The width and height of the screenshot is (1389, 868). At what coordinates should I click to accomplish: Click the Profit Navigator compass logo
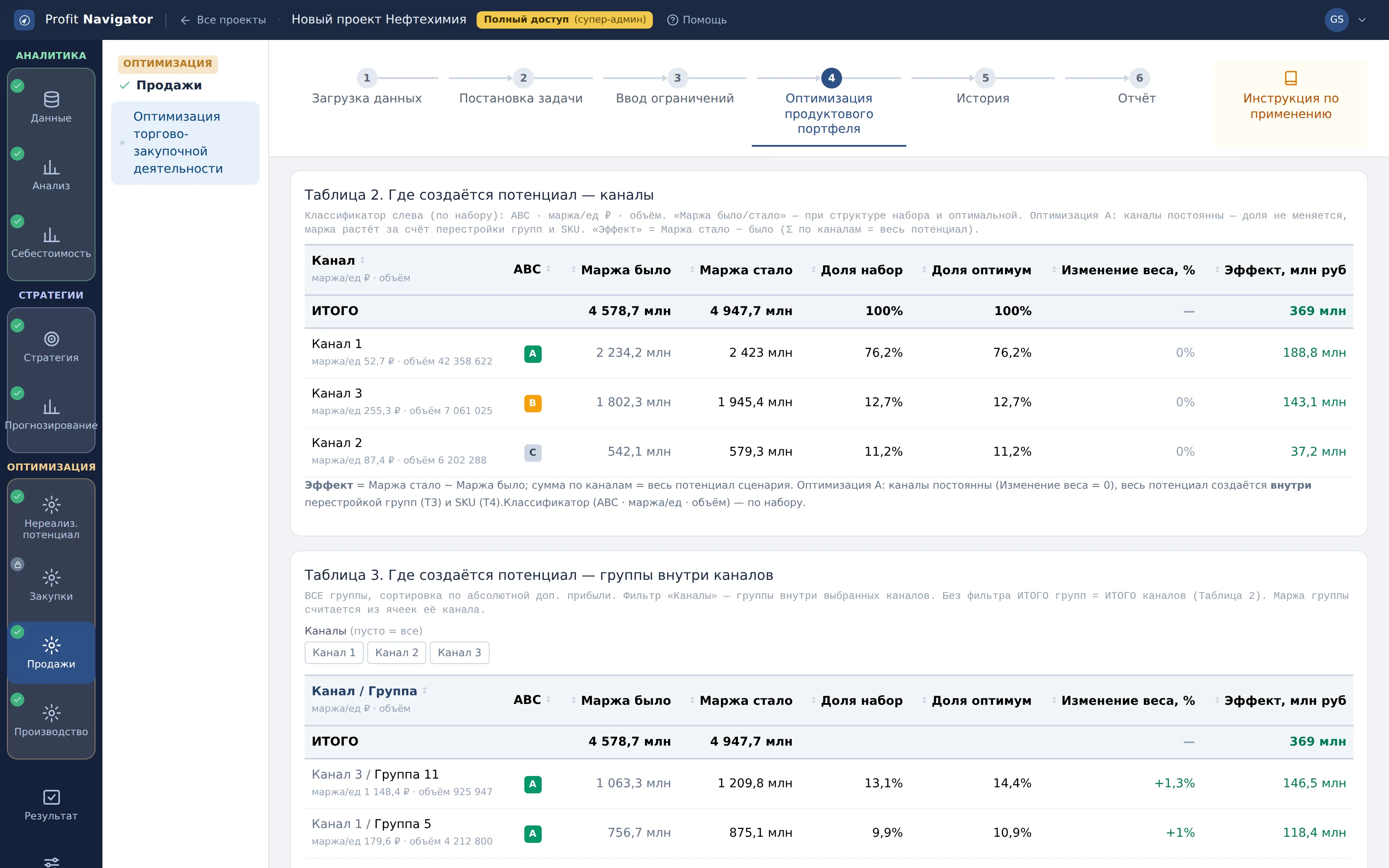point(24,20)
